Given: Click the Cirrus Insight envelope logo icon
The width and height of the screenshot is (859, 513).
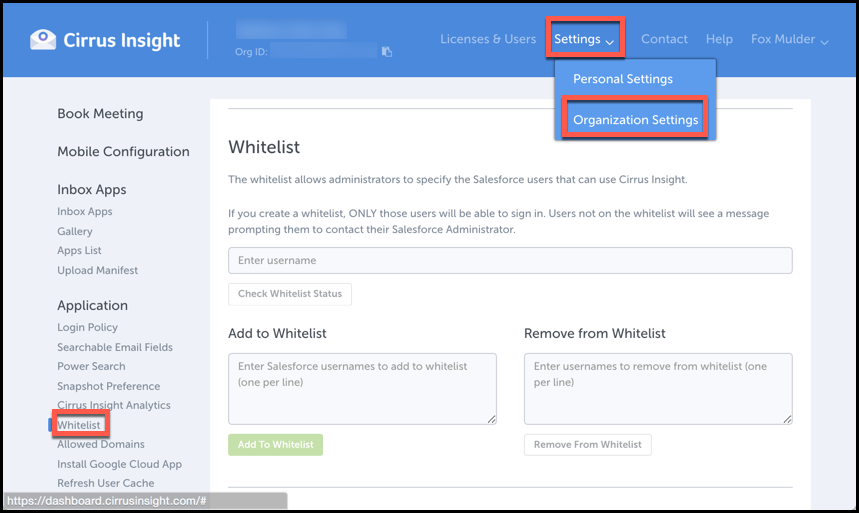Looking at the screenshot, I should (x=43, y=39).
